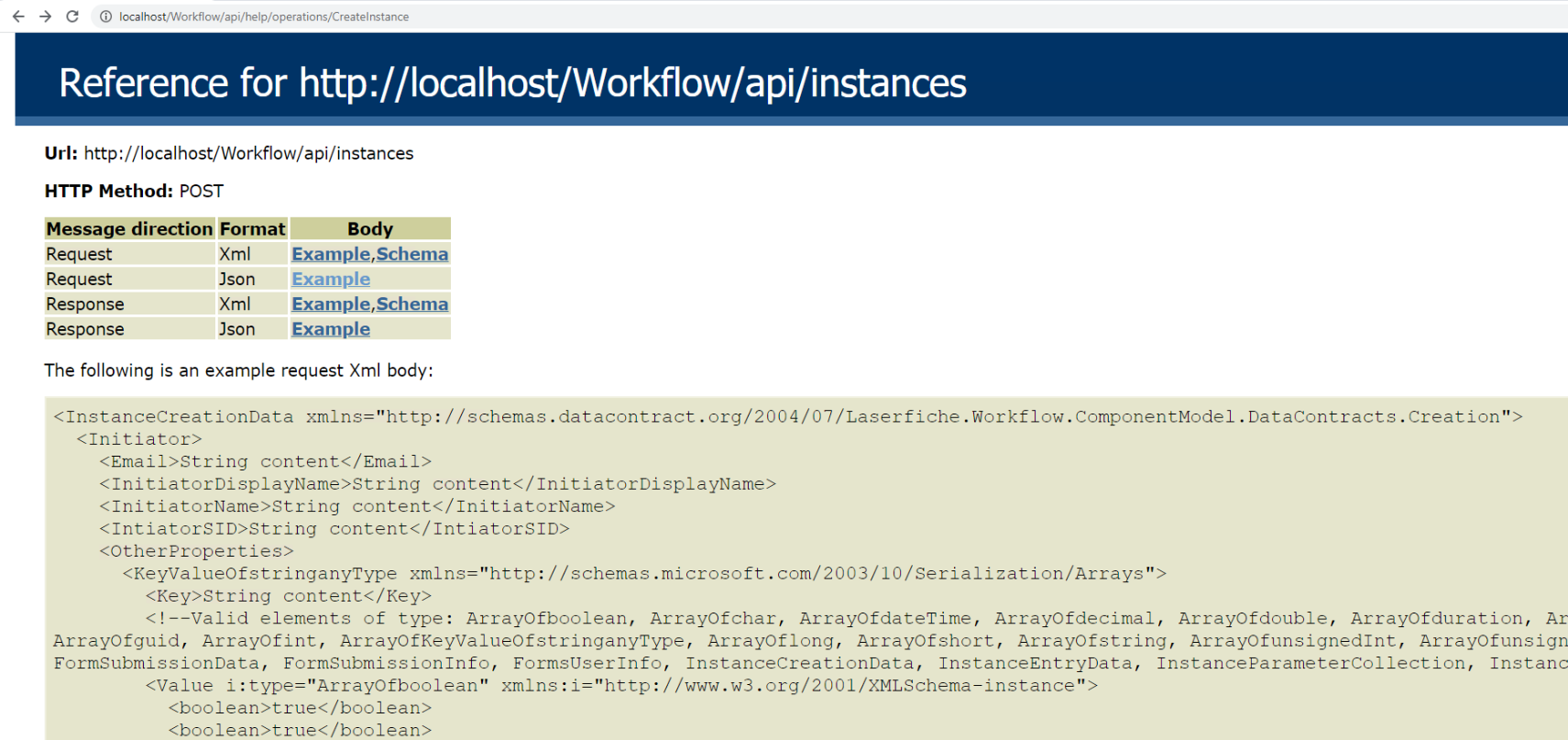
Task: Click the Json format cell in last Response row
Action: (252, 328)
